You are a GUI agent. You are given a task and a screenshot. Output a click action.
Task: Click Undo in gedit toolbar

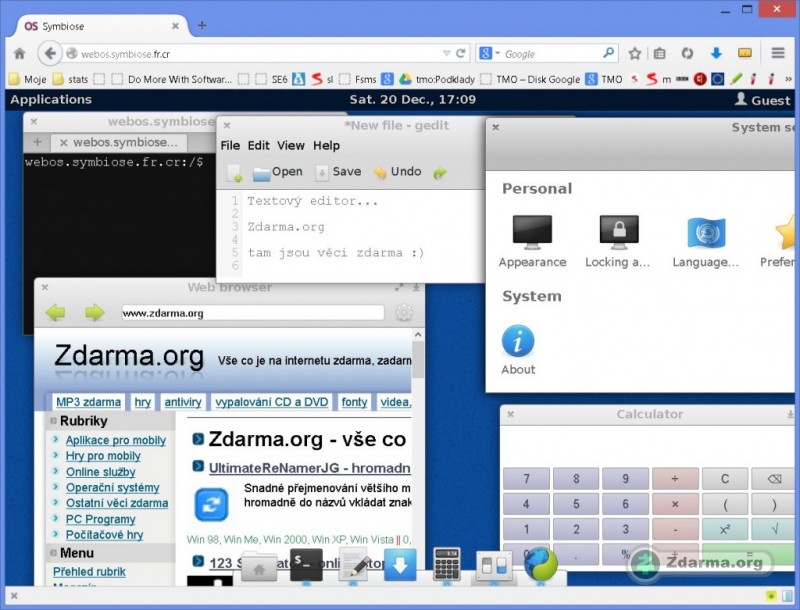397,172
